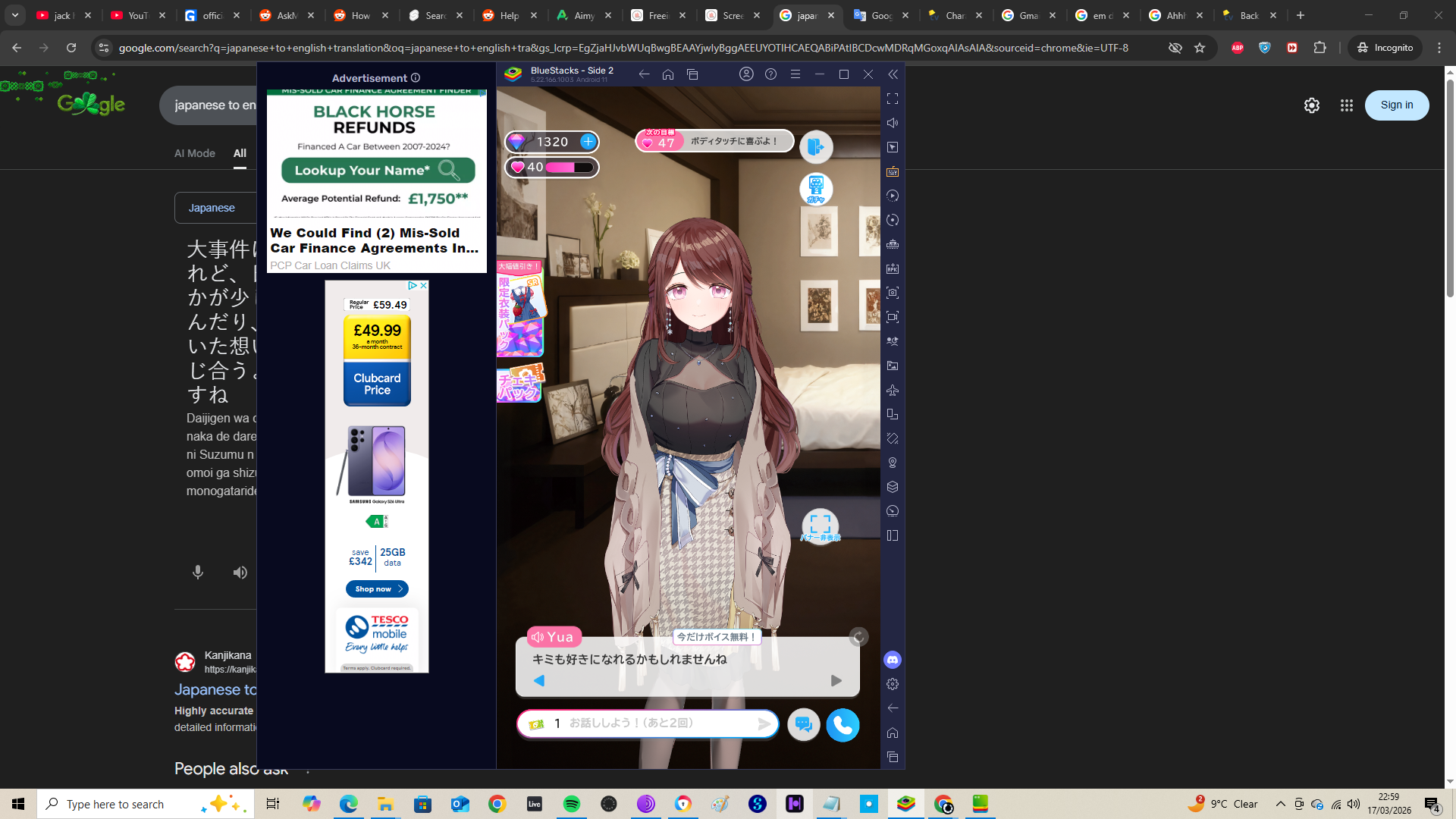This screenshot has width=1456, height=819.
Task: Open Spotify from the Windows taskbar
Action: tap(572, 804)
